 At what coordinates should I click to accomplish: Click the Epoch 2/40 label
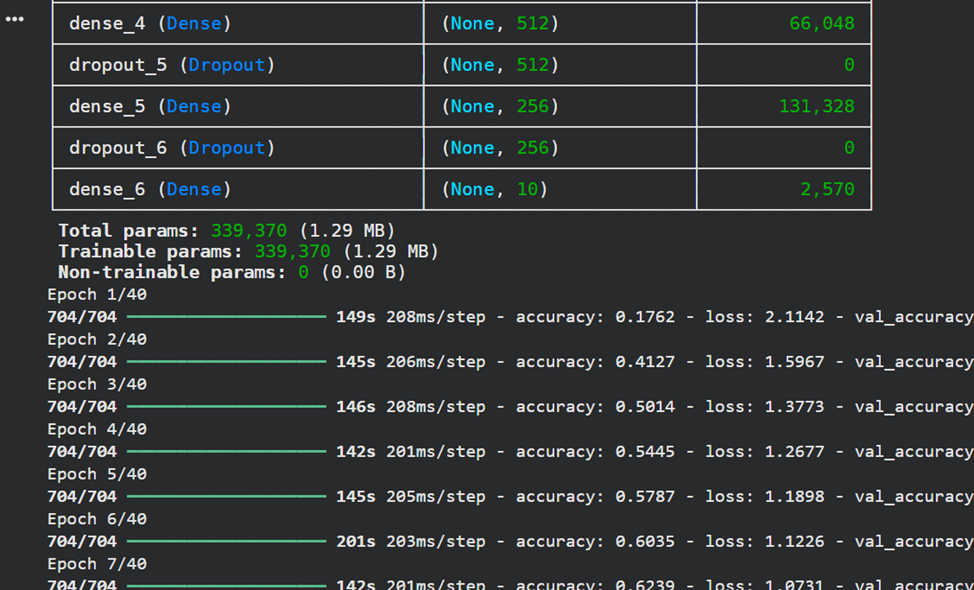(97, 339)
